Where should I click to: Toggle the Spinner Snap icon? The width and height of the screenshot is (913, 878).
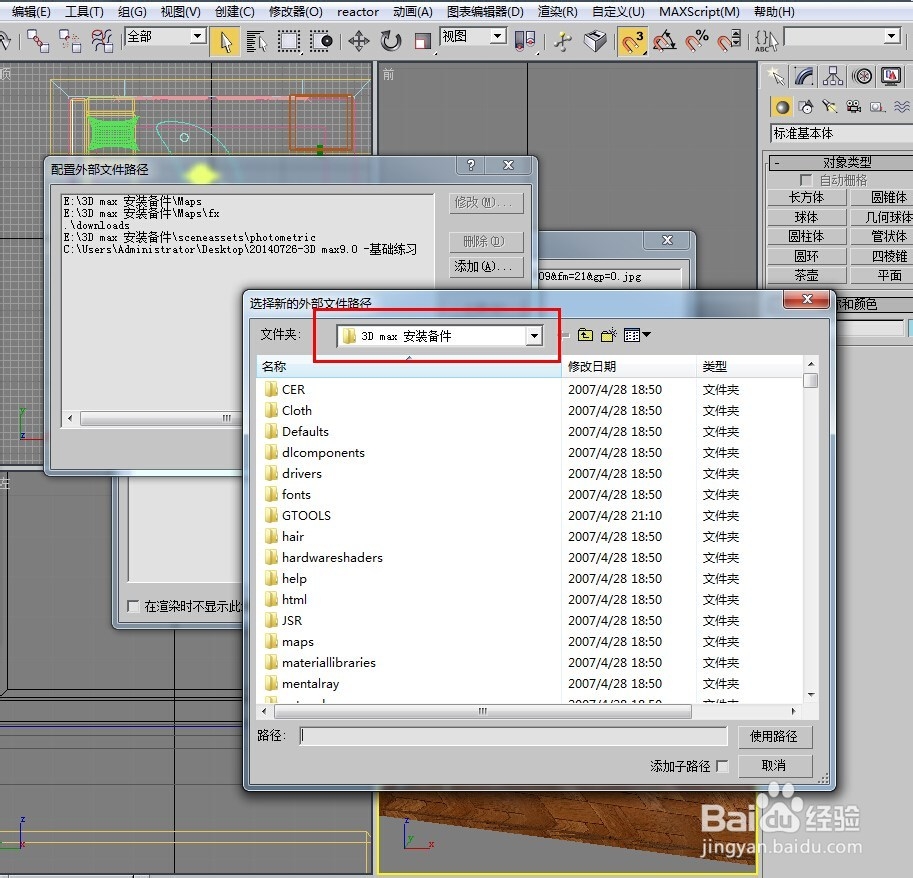tap(729, 41)
